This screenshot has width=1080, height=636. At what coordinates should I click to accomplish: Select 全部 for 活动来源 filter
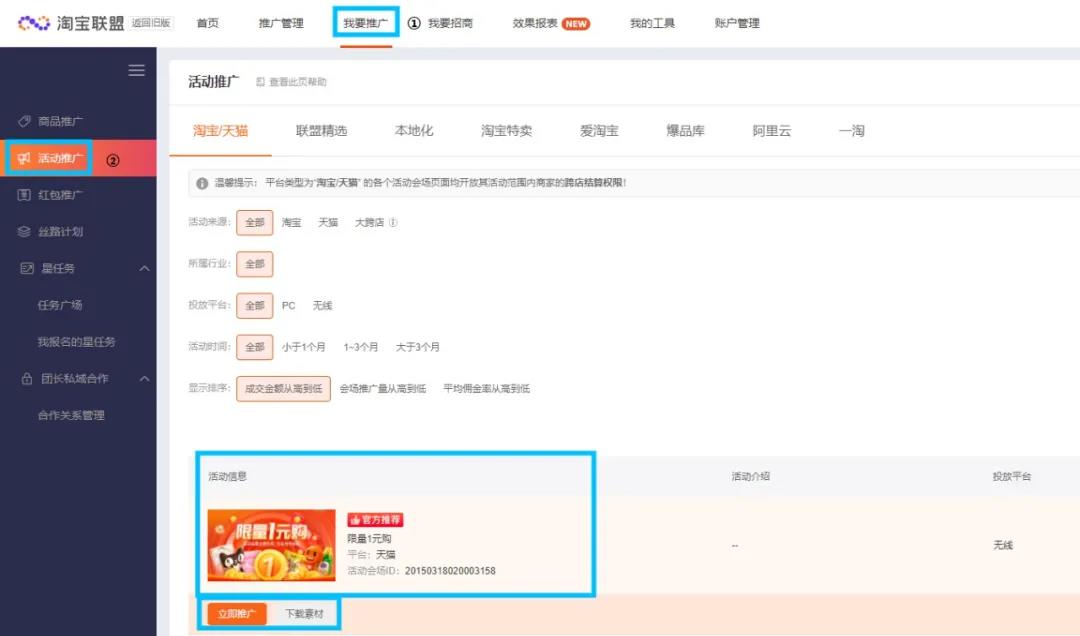pyautogui.click(x=255, y=223)
